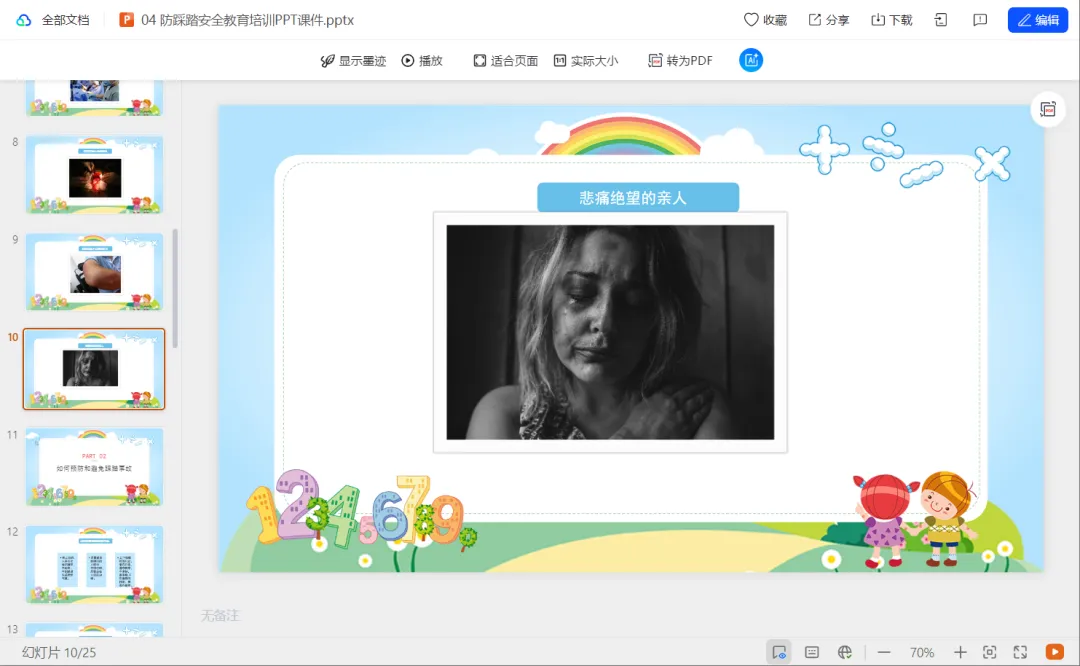Share the document via 分享

pyautogui.click(x=829, y=20)
